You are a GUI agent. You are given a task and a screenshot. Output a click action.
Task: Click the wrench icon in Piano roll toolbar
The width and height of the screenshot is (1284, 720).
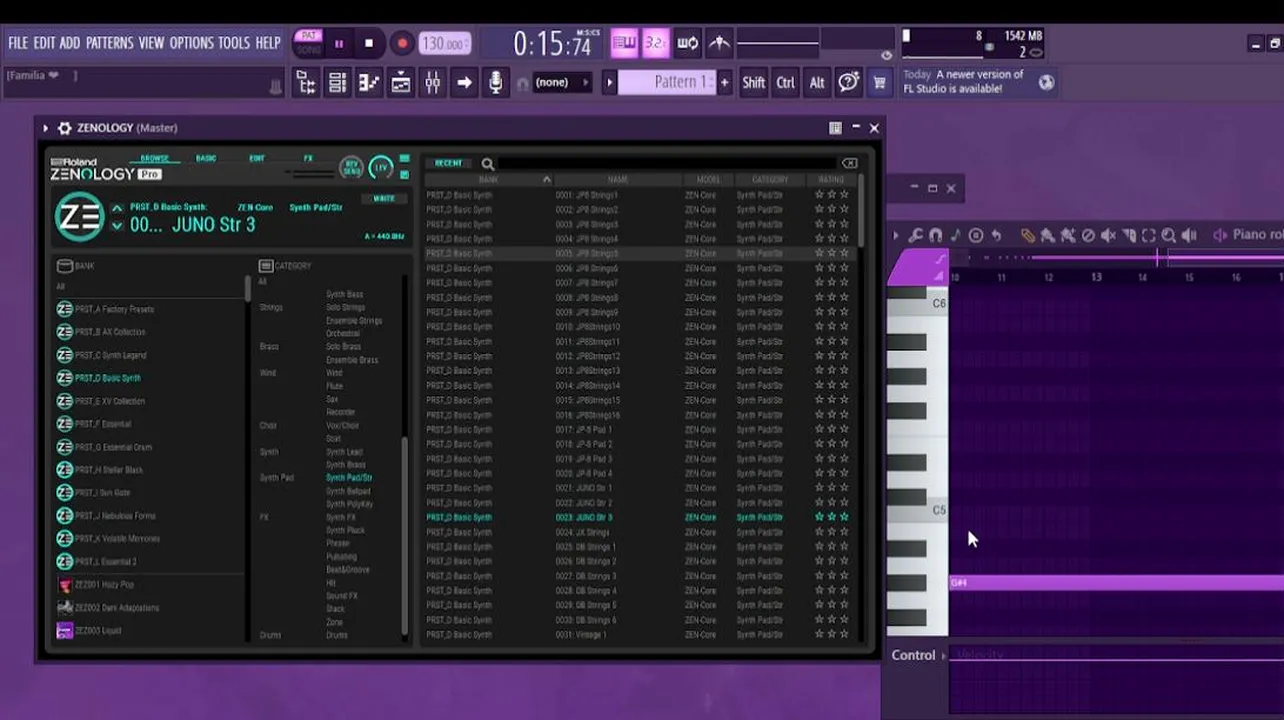point(916,235)
